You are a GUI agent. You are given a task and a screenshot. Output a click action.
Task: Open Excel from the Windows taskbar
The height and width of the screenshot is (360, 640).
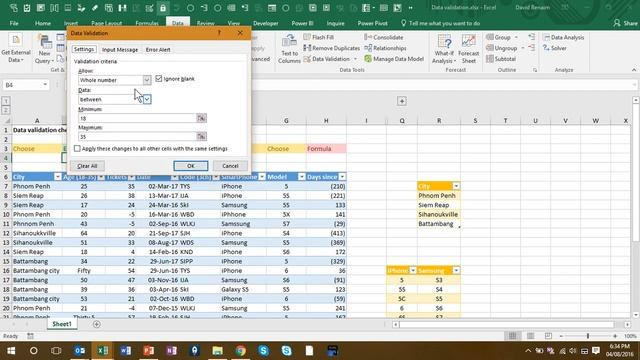(x=102, y=350)
